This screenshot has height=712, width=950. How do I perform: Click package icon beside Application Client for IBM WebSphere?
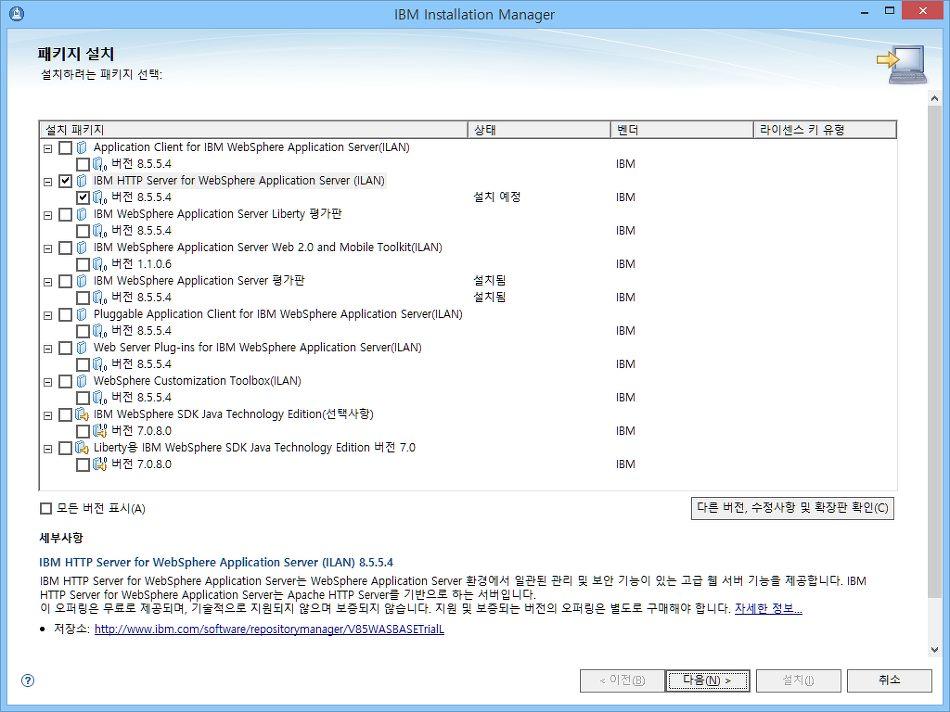[82, 147]
